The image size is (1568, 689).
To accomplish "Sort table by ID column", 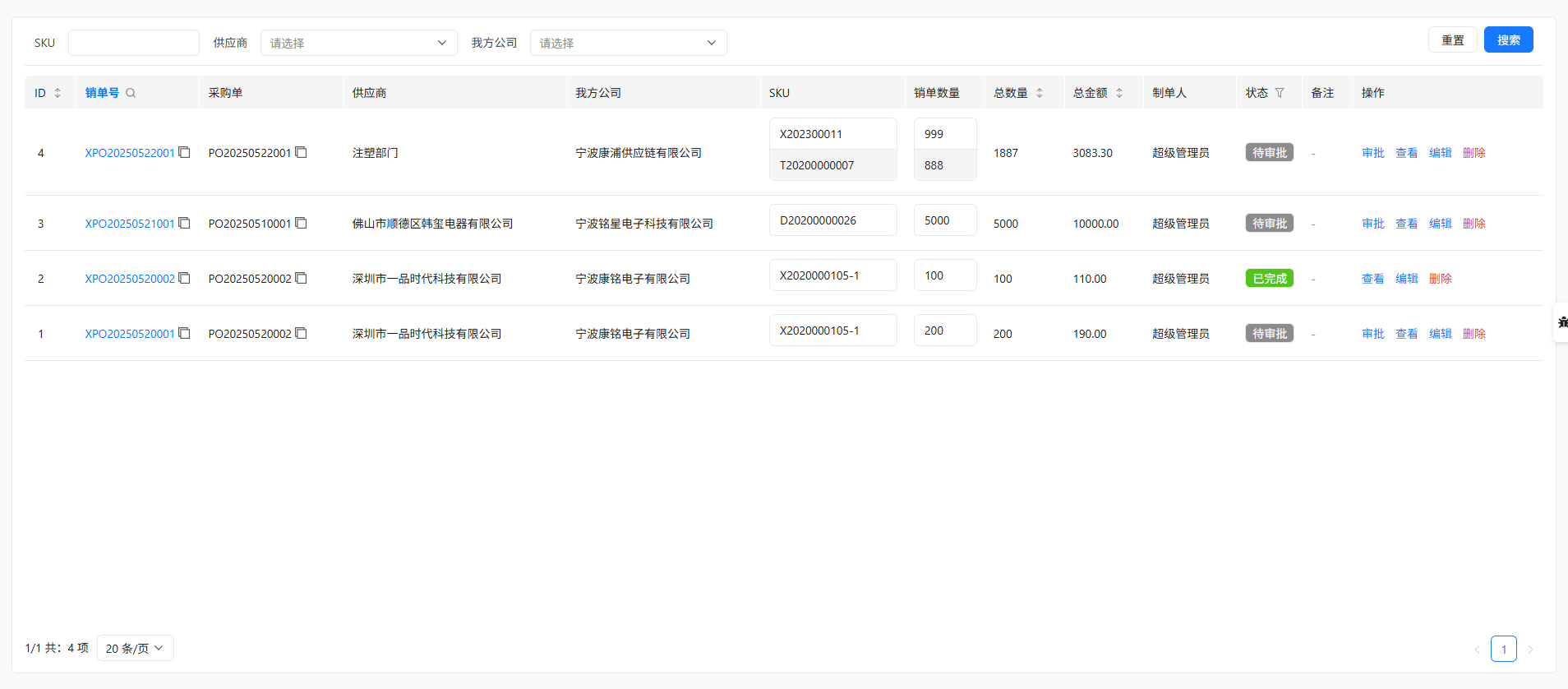I will (58, 93).
